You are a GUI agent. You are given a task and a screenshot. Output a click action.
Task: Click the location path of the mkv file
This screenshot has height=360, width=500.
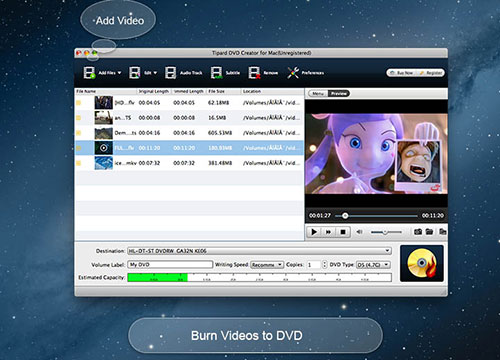pos(271,163)
